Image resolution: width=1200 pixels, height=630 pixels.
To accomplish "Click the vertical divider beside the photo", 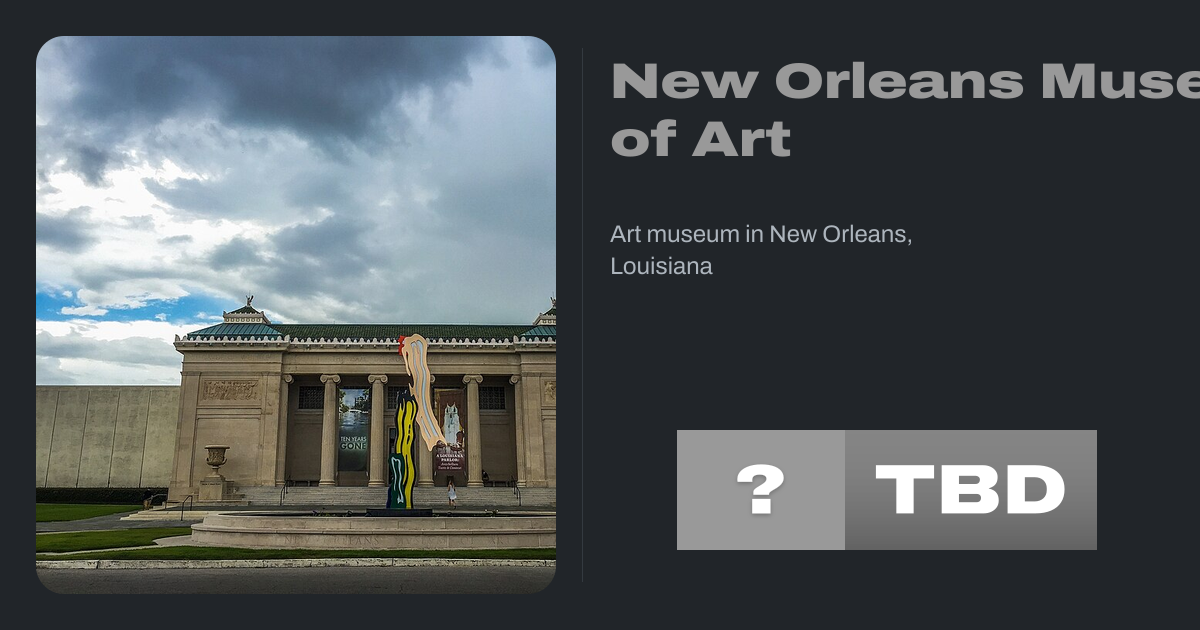I will coord(583,314).
